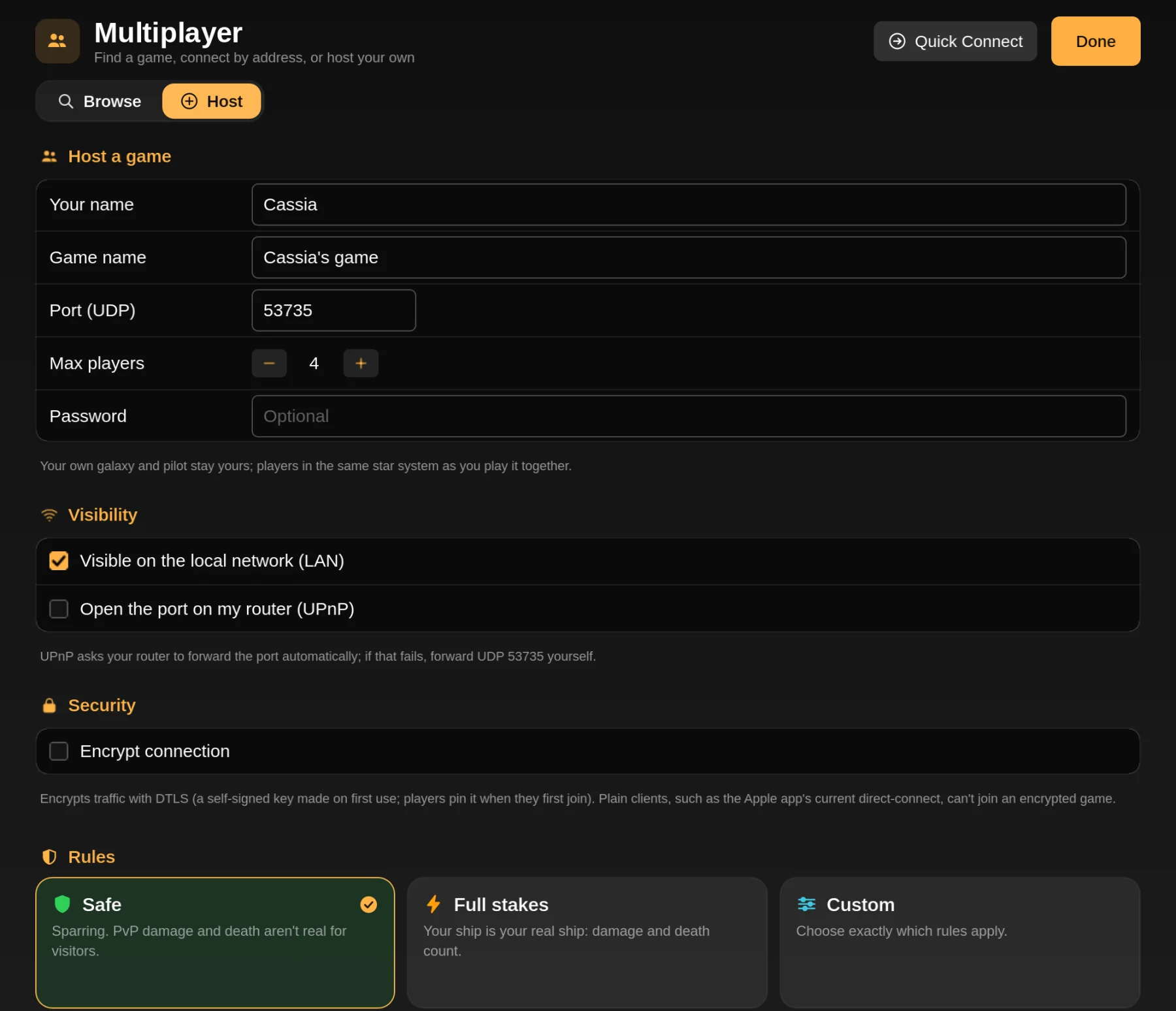Click the lightning bolt icon on Full stakes

433,905
